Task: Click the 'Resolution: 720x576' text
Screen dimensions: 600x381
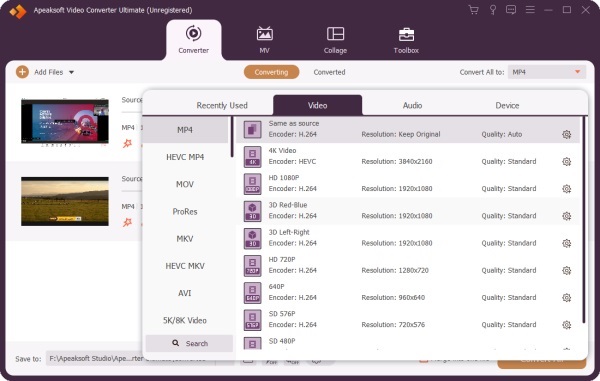Action: coord(393,324)
